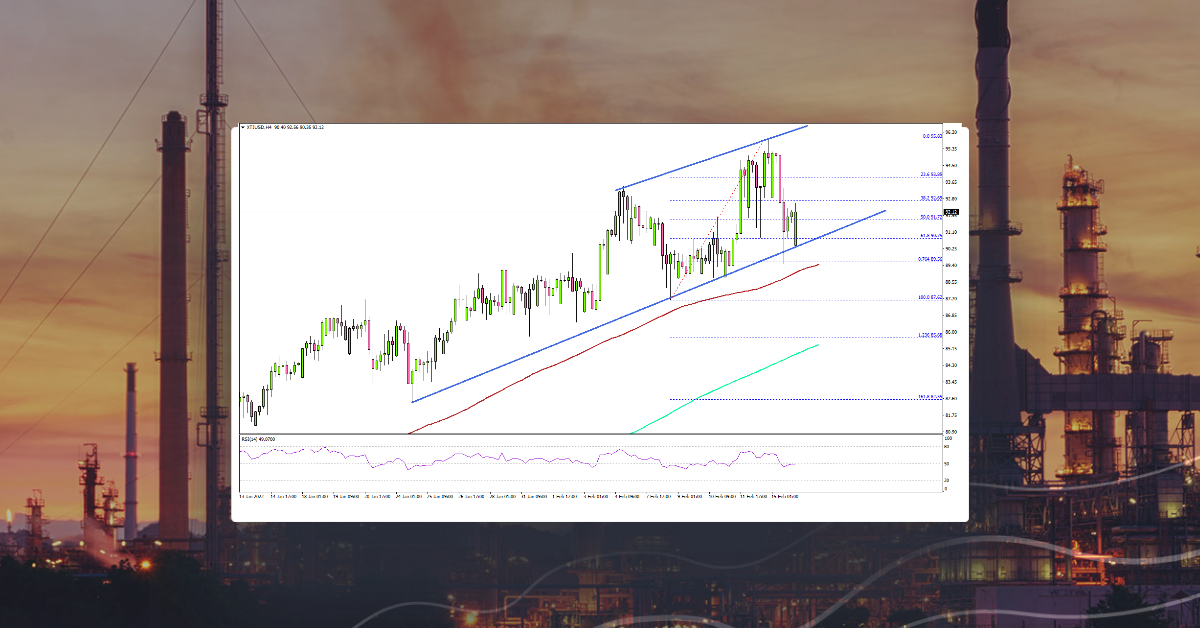1200x628 pixels.
Task: Click the 100.0 87.02 Fibonacci label
Action: point(929,297)
